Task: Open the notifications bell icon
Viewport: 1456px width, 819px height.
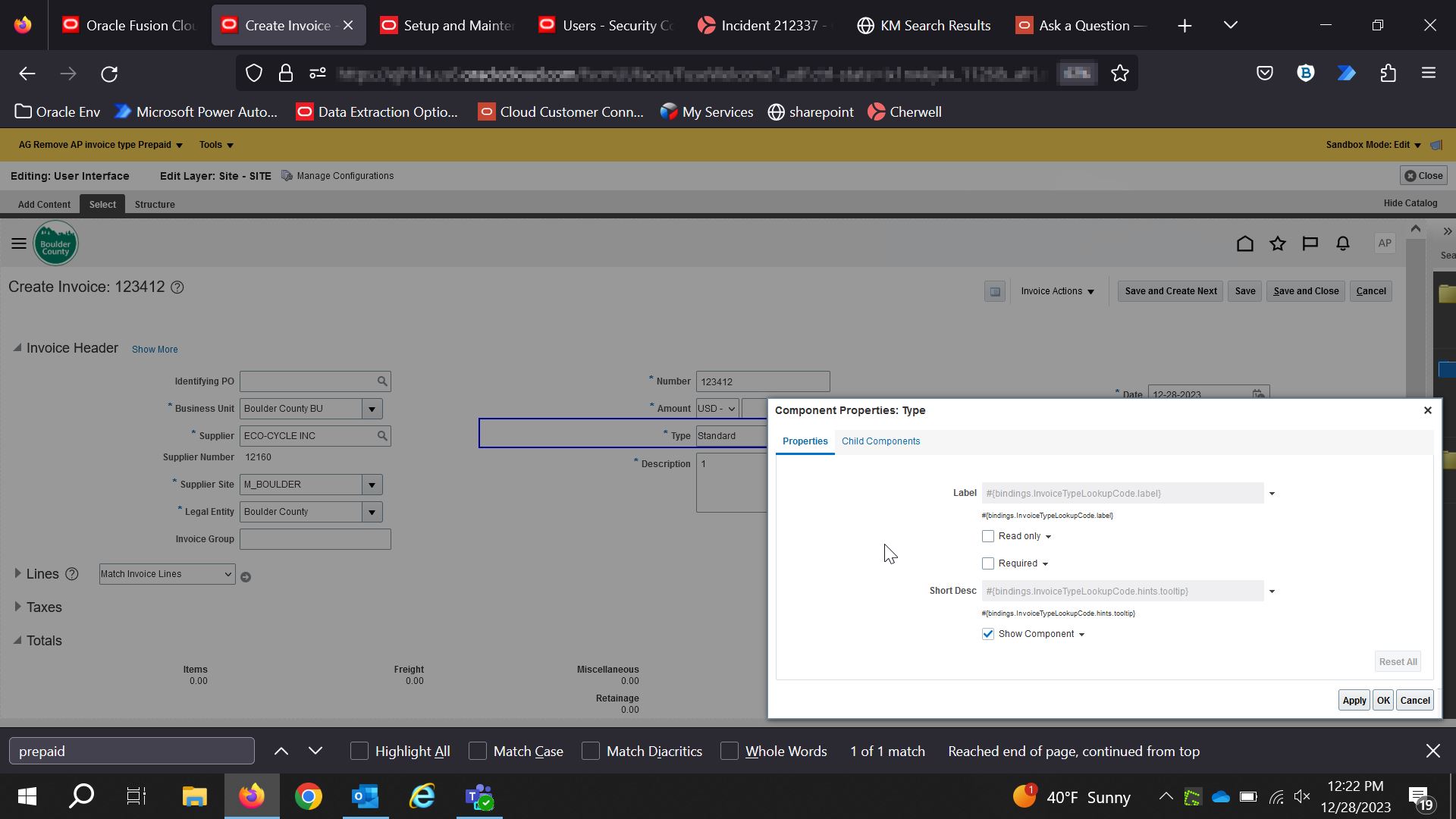Action: pos(1341,243)
